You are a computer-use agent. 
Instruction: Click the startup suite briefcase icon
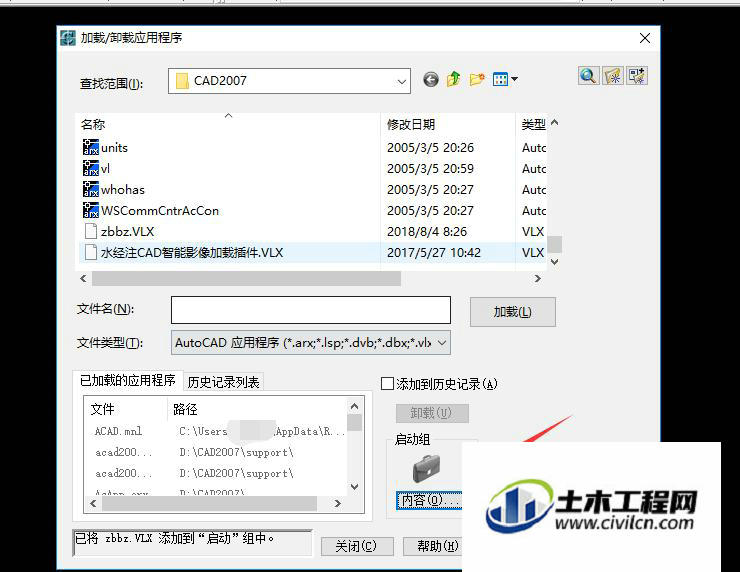coord(426,468)
